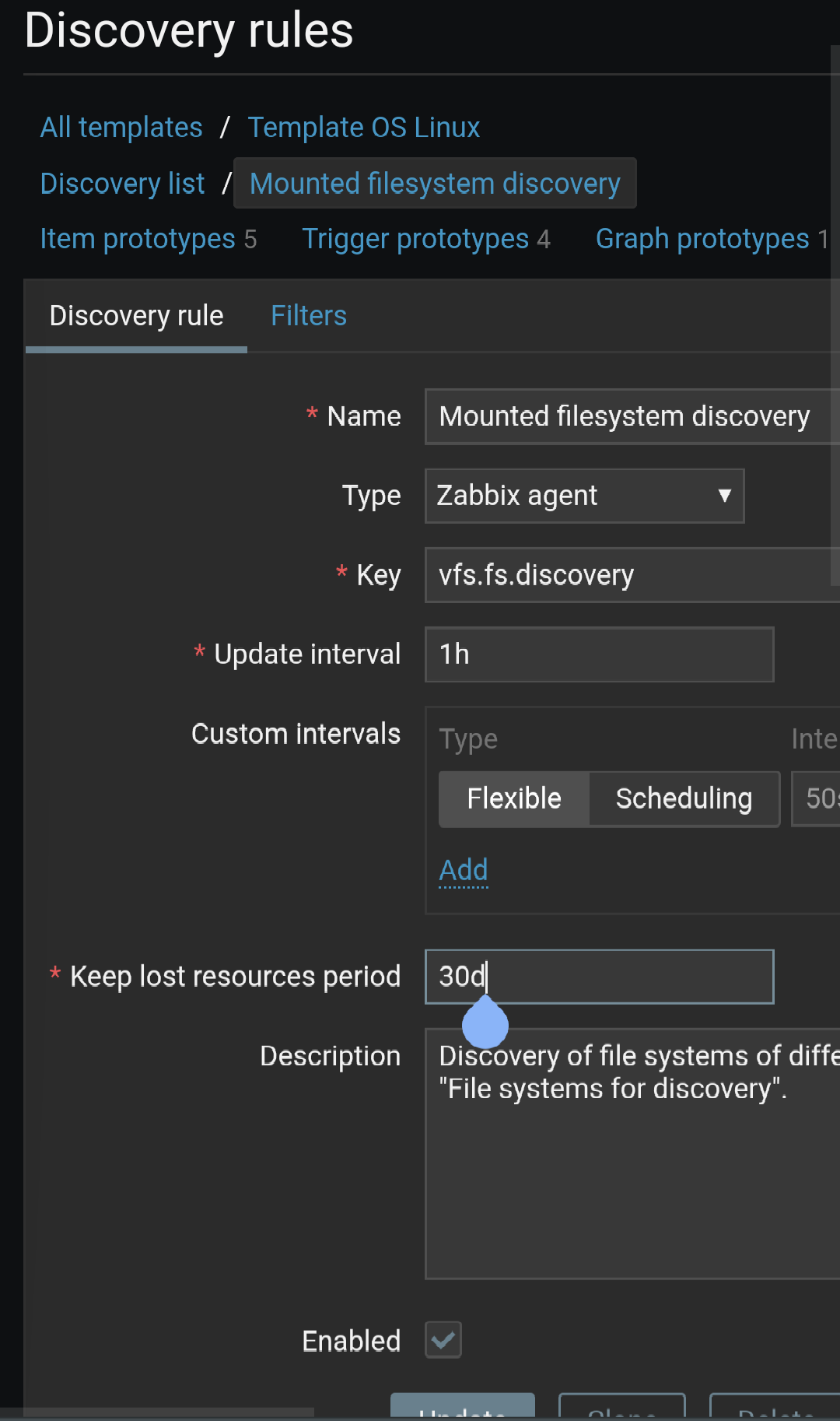The image size is (840, 1421).
Task: Navigate to Discovery list
Action: click(122, 184)
